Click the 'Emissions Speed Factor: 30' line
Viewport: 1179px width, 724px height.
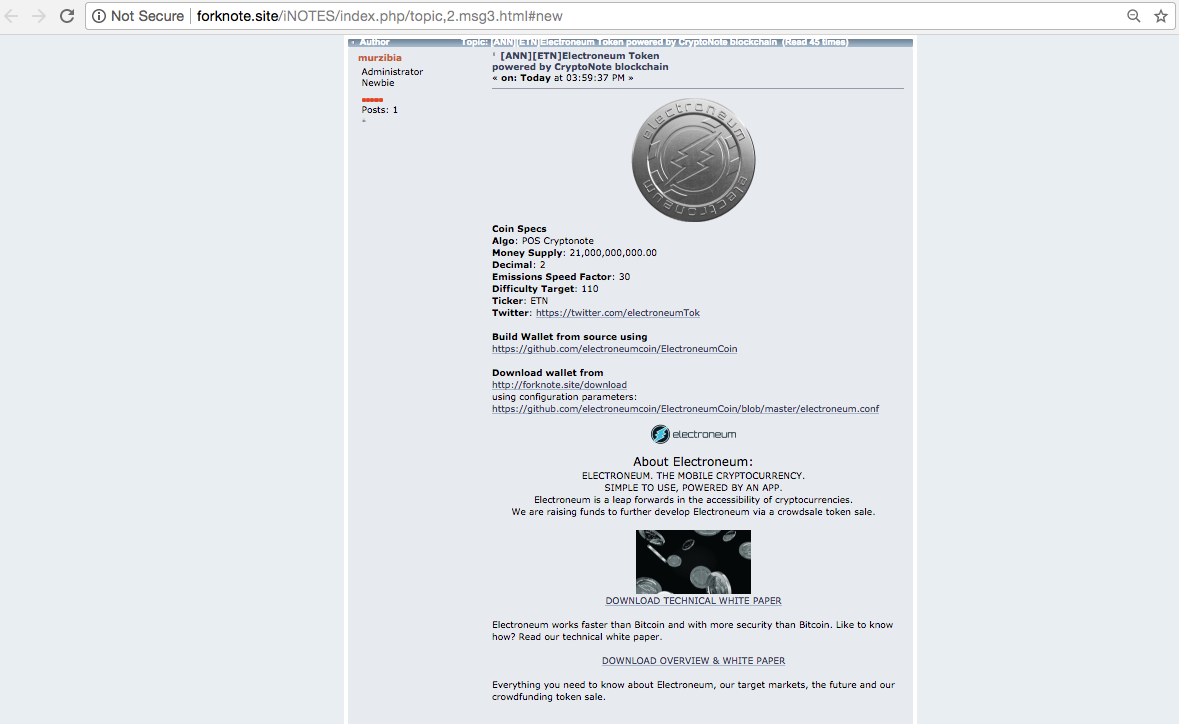pyautogui.click(x=561, y=277)
